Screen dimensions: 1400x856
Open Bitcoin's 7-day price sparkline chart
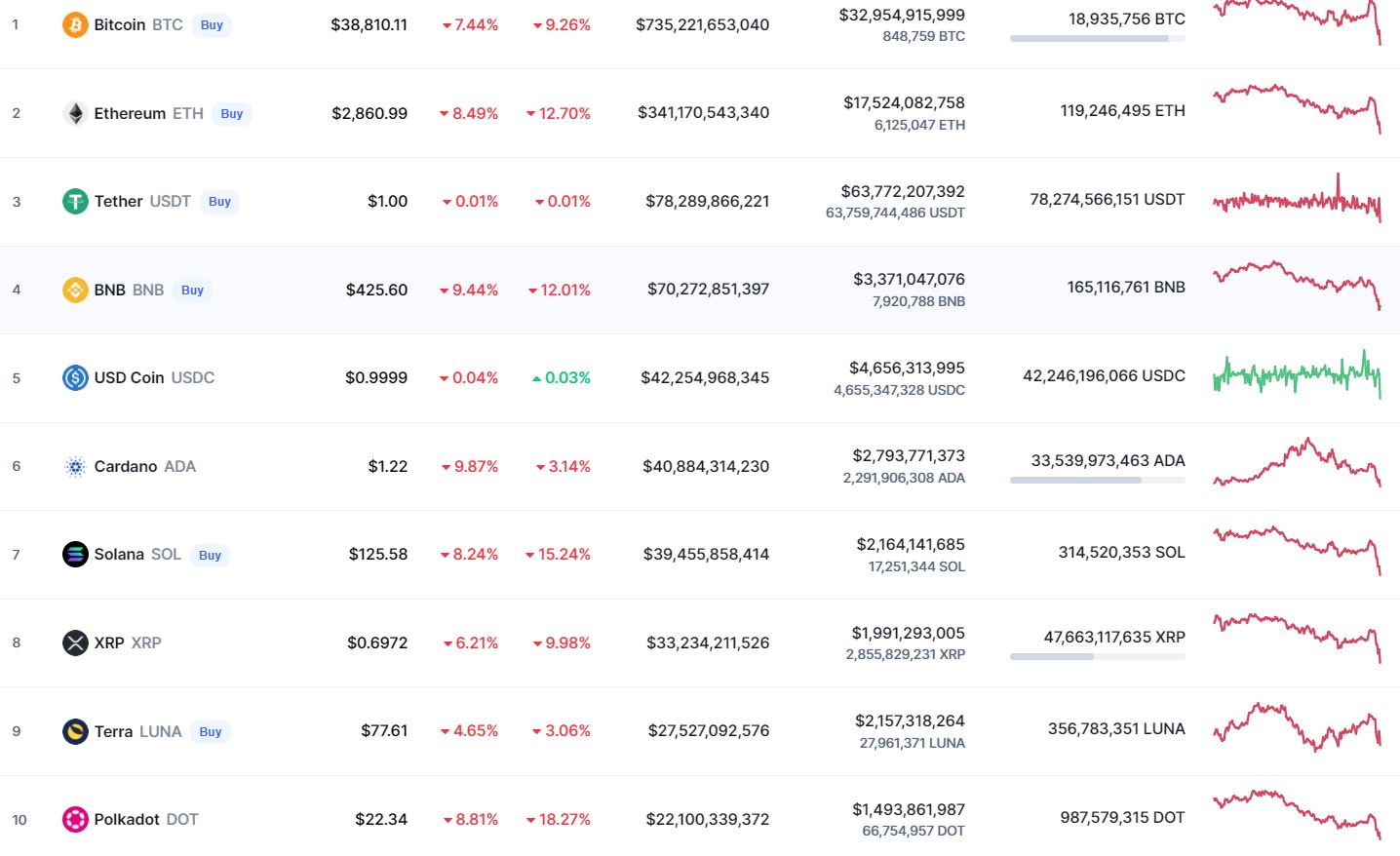1297,19
